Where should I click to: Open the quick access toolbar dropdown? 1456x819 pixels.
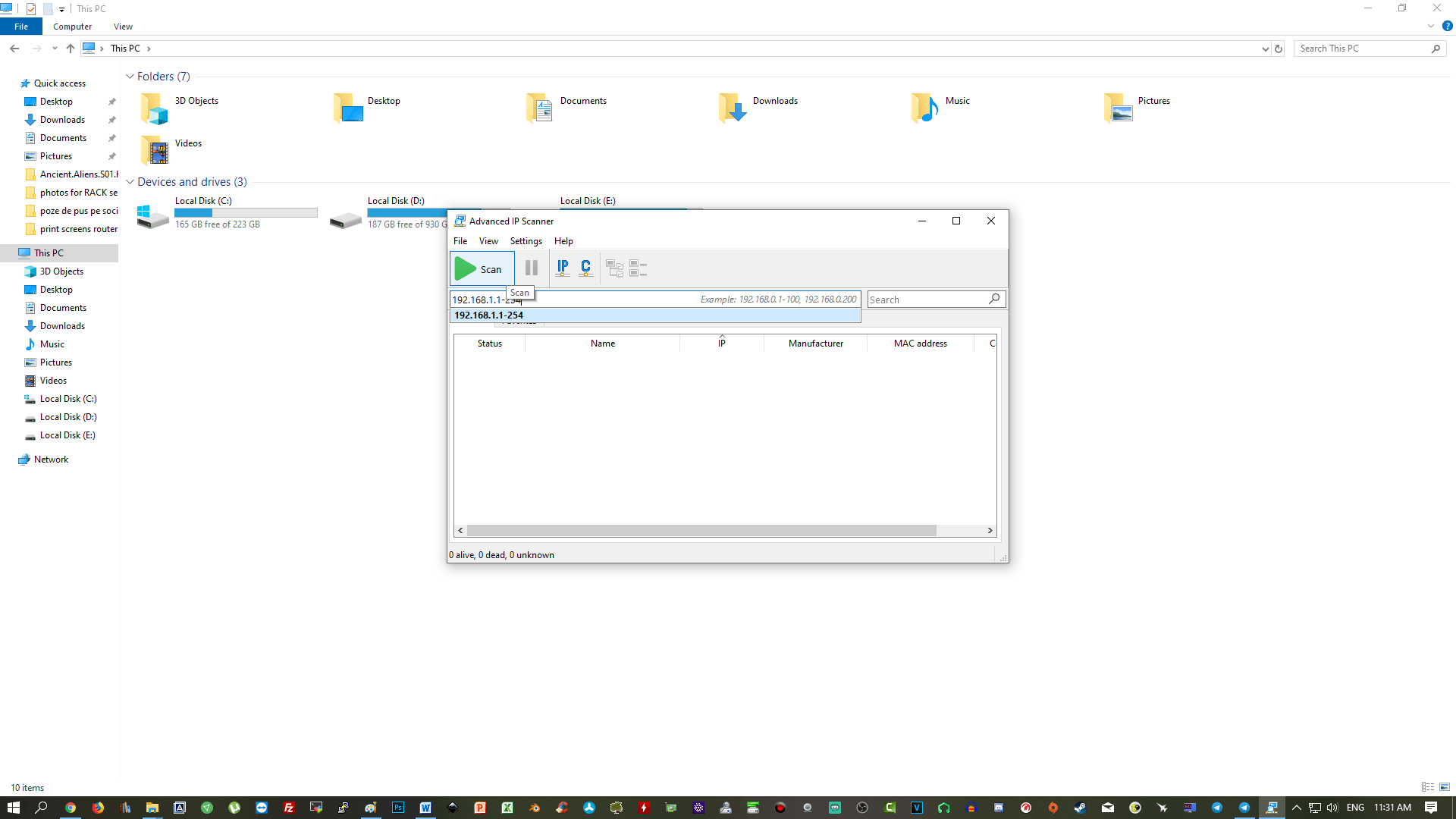click(x=61, y=9)
